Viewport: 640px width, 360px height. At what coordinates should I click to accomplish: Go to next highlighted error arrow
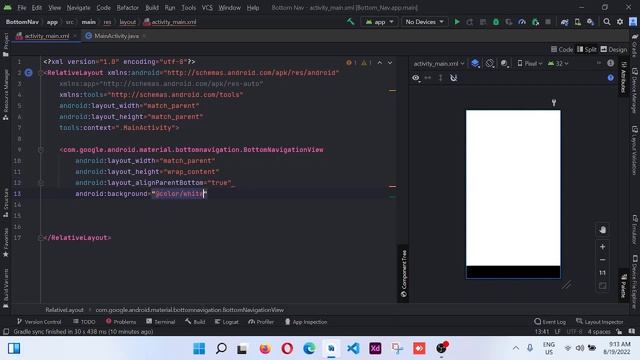pyautogui.click(x=390, y=62)
